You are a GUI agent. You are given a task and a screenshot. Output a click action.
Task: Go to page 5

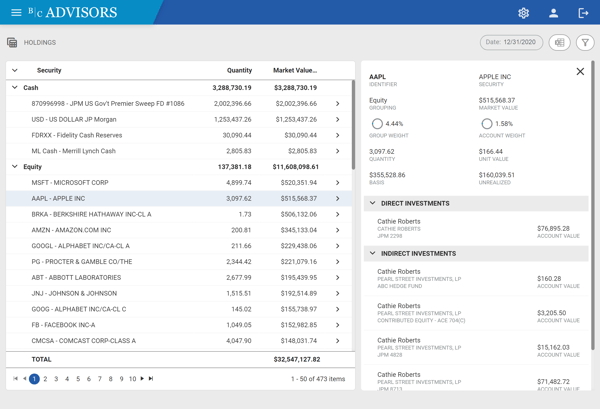pyautogui.click(x=78, y=379)
